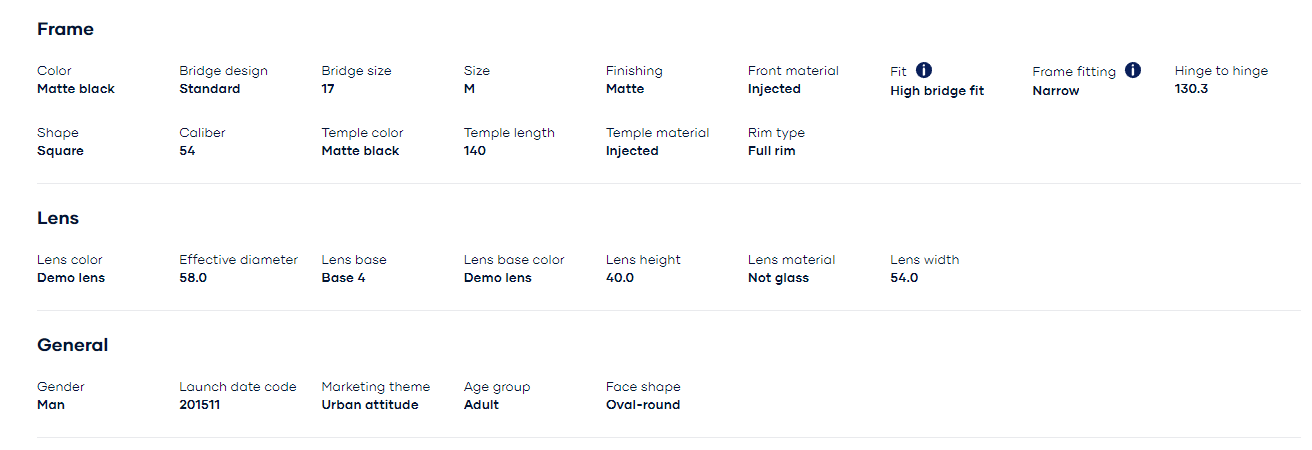Select the Matte black color value

pyautogui.click(x=76, y=89)
